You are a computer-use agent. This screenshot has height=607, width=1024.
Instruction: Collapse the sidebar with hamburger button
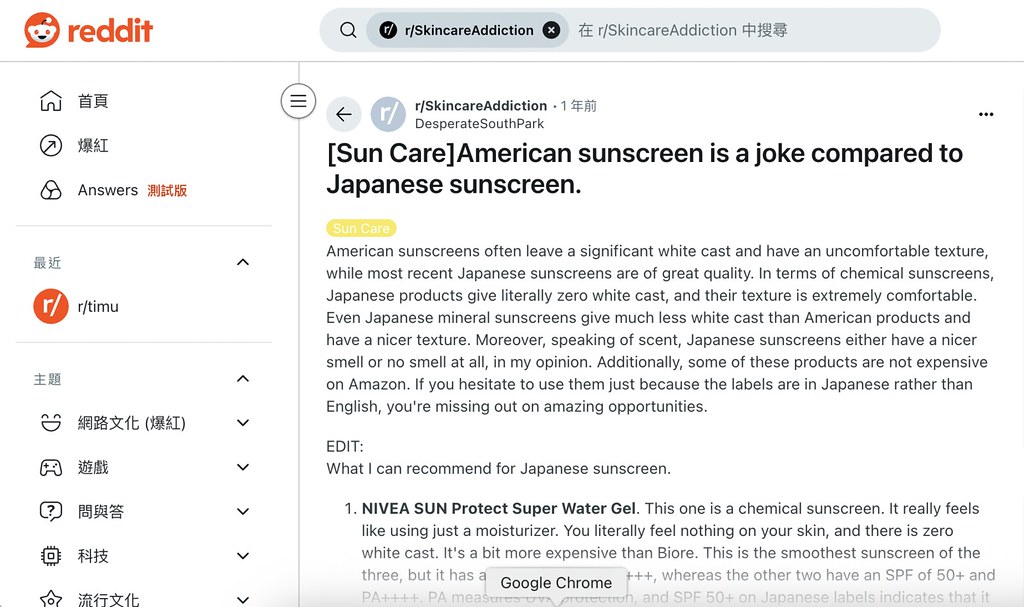tap(298, 101)
